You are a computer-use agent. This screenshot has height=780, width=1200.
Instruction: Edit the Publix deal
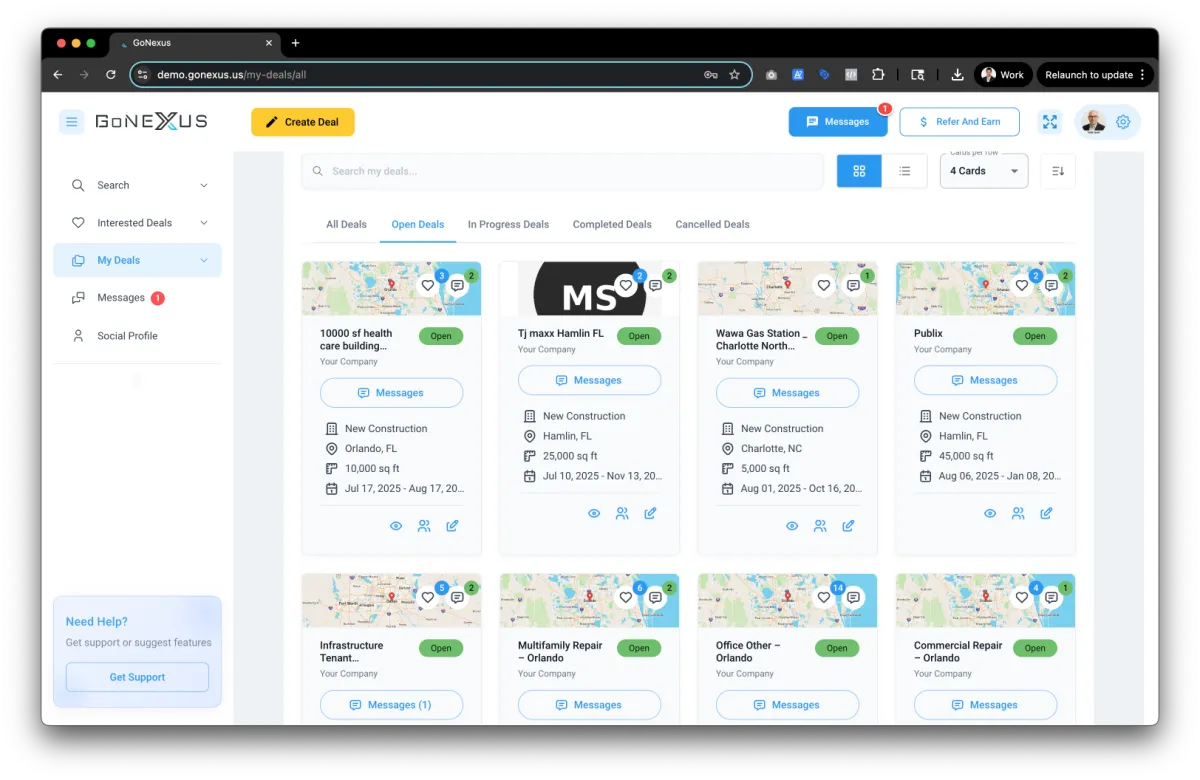tap(1046, 513)
